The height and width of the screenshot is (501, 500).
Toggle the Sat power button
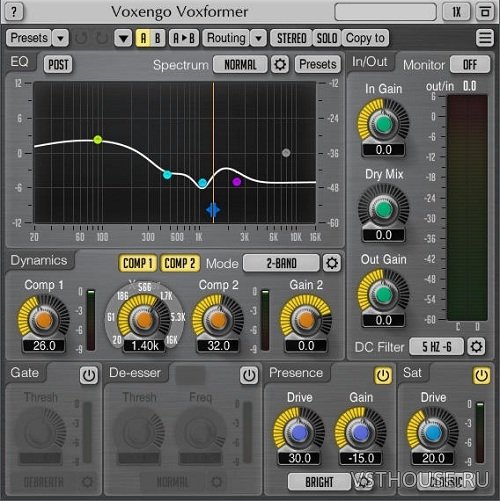pyautogui.click(x=481, y=376)
